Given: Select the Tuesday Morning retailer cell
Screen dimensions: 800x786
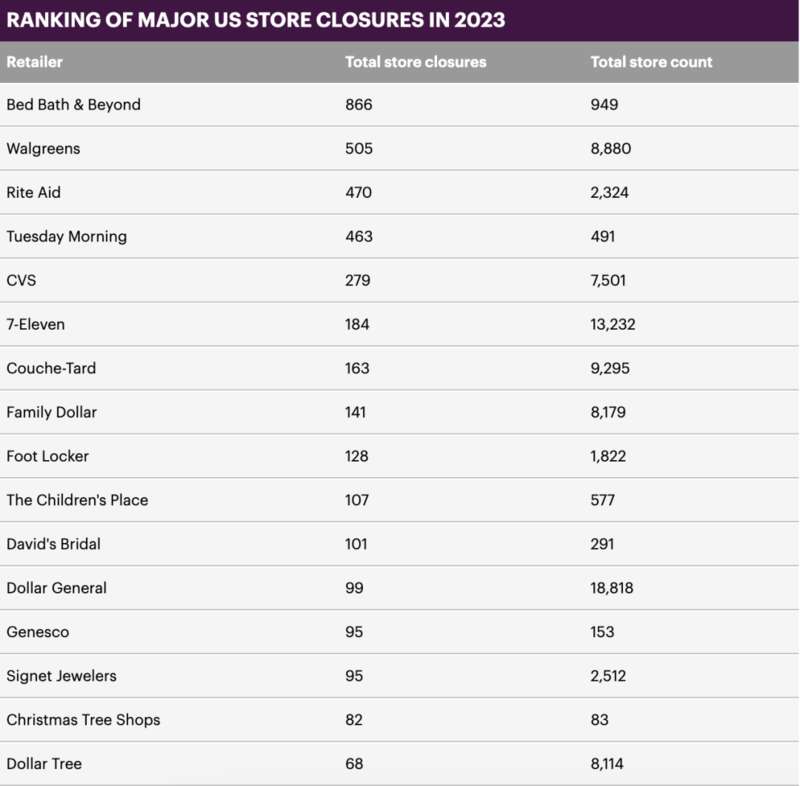Looking at the screenshot, I should 66,237.
